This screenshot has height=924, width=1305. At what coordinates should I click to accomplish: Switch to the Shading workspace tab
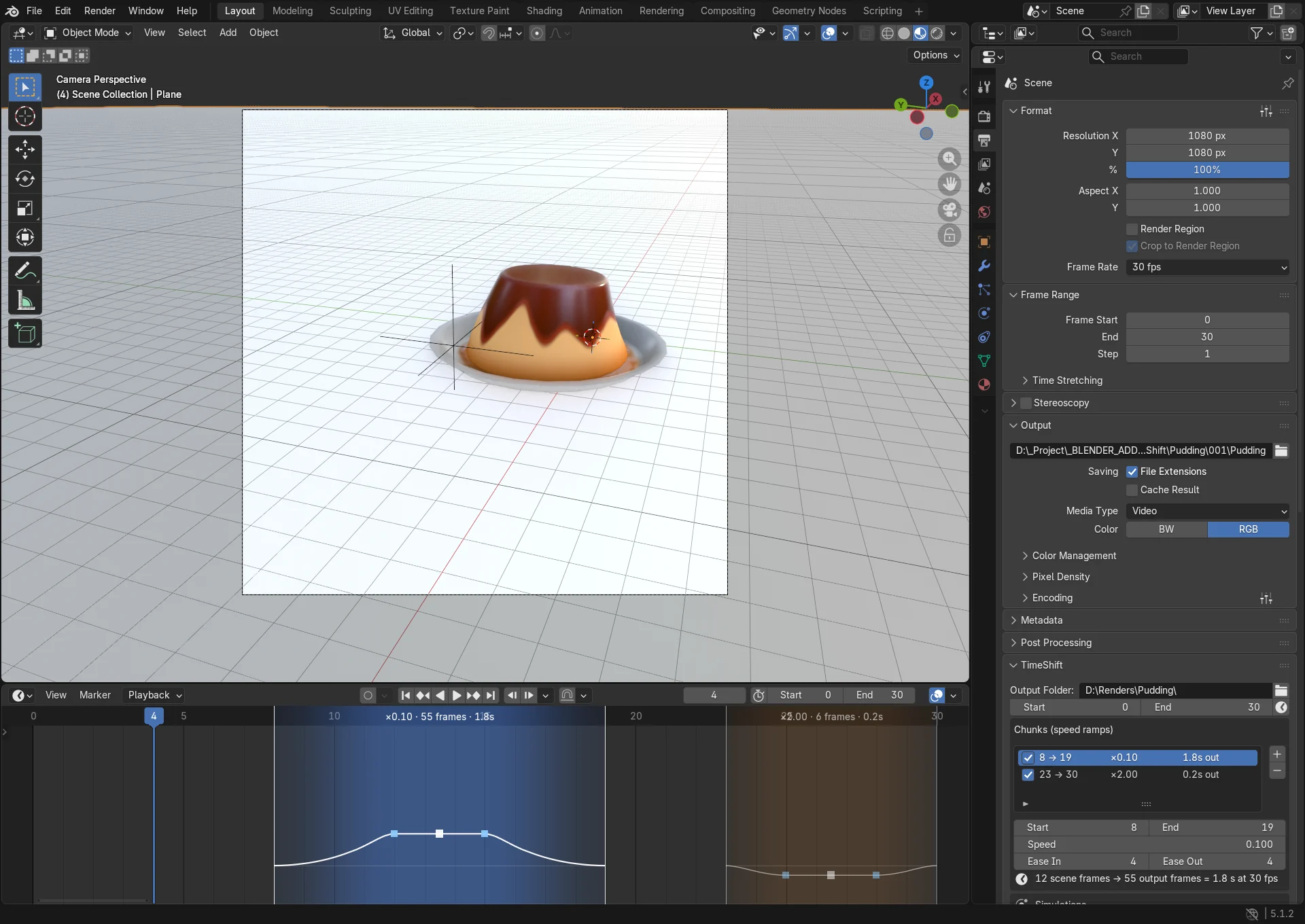point(544,11)
